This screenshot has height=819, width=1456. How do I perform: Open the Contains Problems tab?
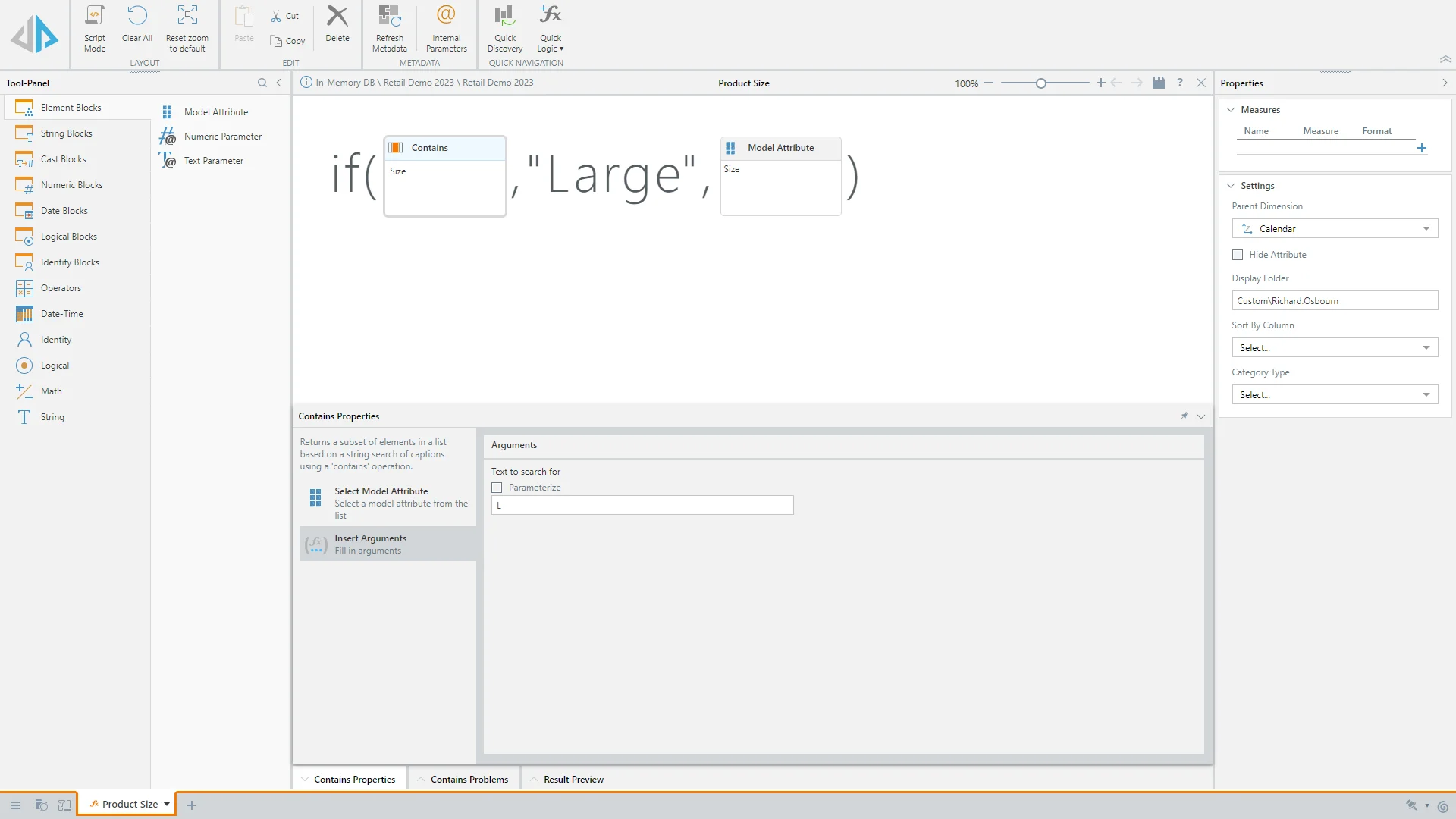click(x=469, y=780)
